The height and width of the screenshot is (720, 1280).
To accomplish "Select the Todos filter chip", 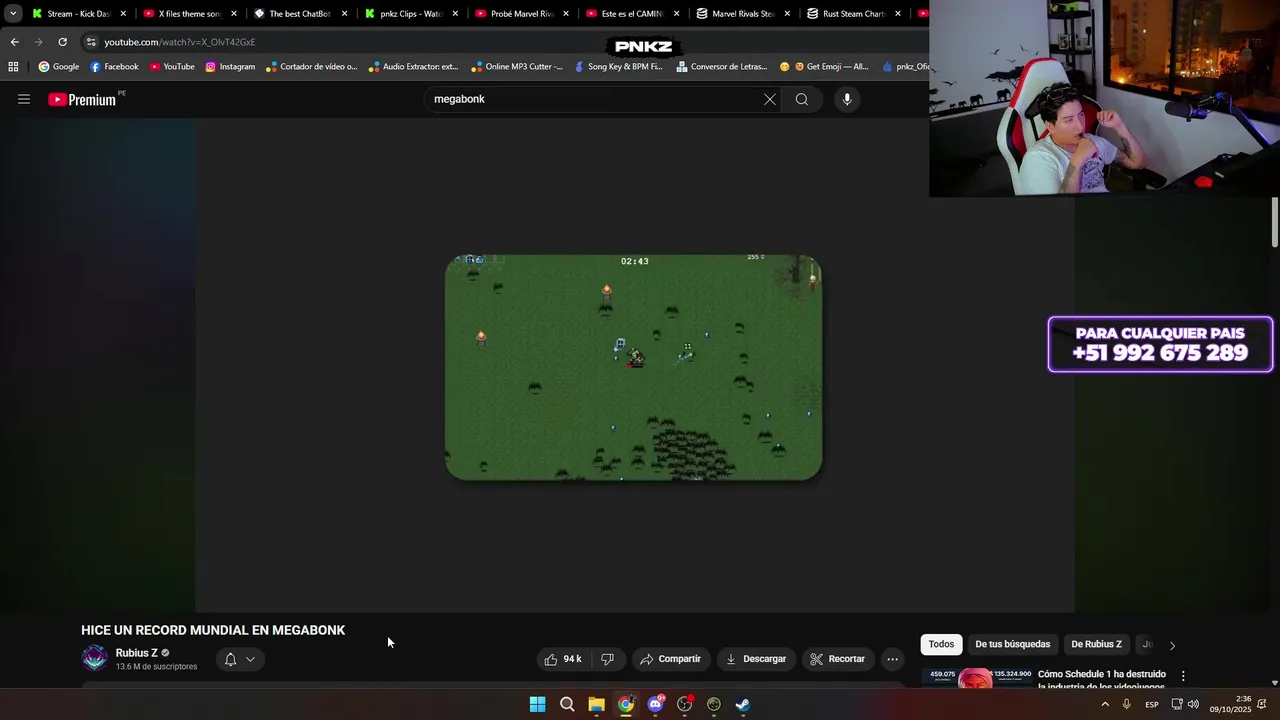I will [941, 644].
